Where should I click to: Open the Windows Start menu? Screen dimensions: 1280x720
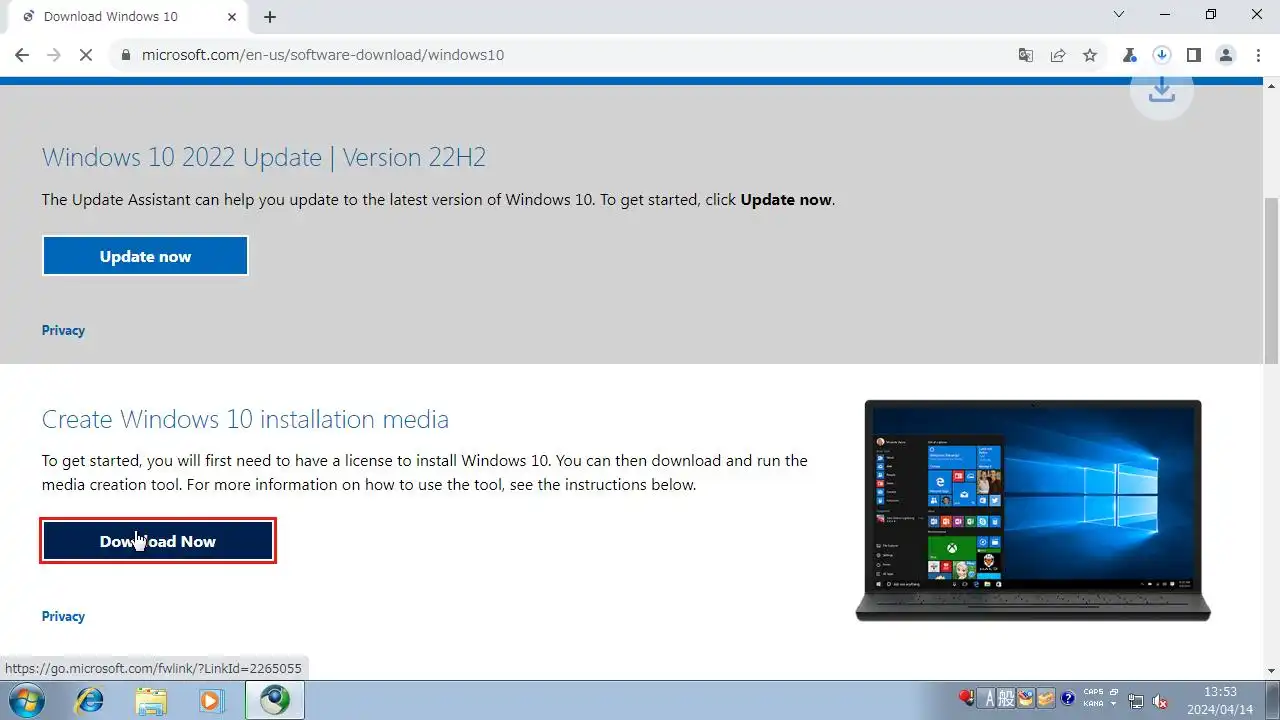pos(27,700)
